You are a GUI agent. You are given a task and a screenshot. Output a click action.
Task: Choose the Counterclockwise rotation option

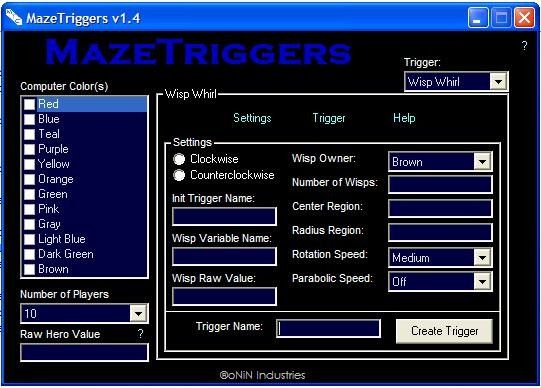pyautogui.click(x=179, y=175)
